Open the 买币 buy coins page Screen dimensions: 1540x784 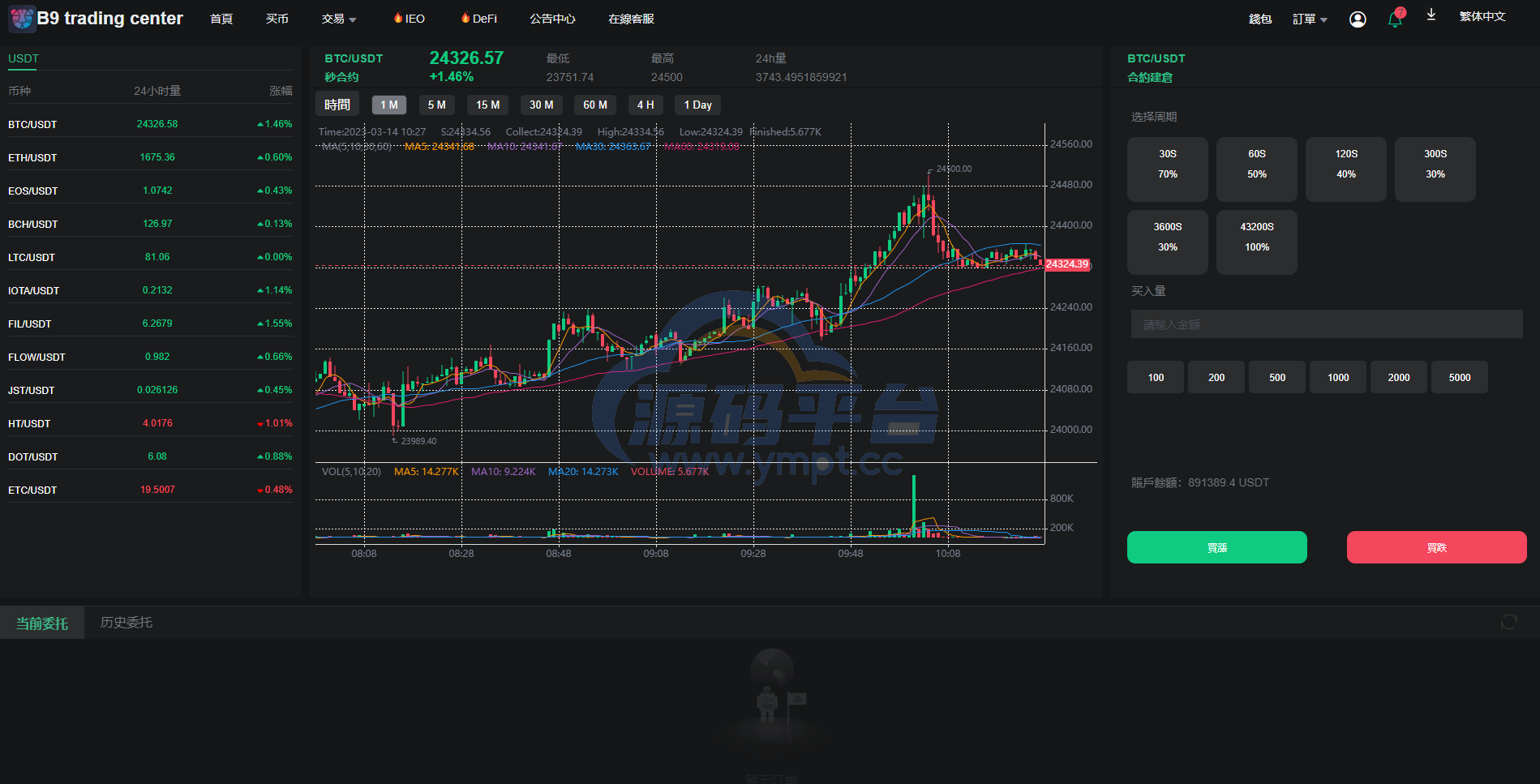pyautogui.click(x=277, y=19)
